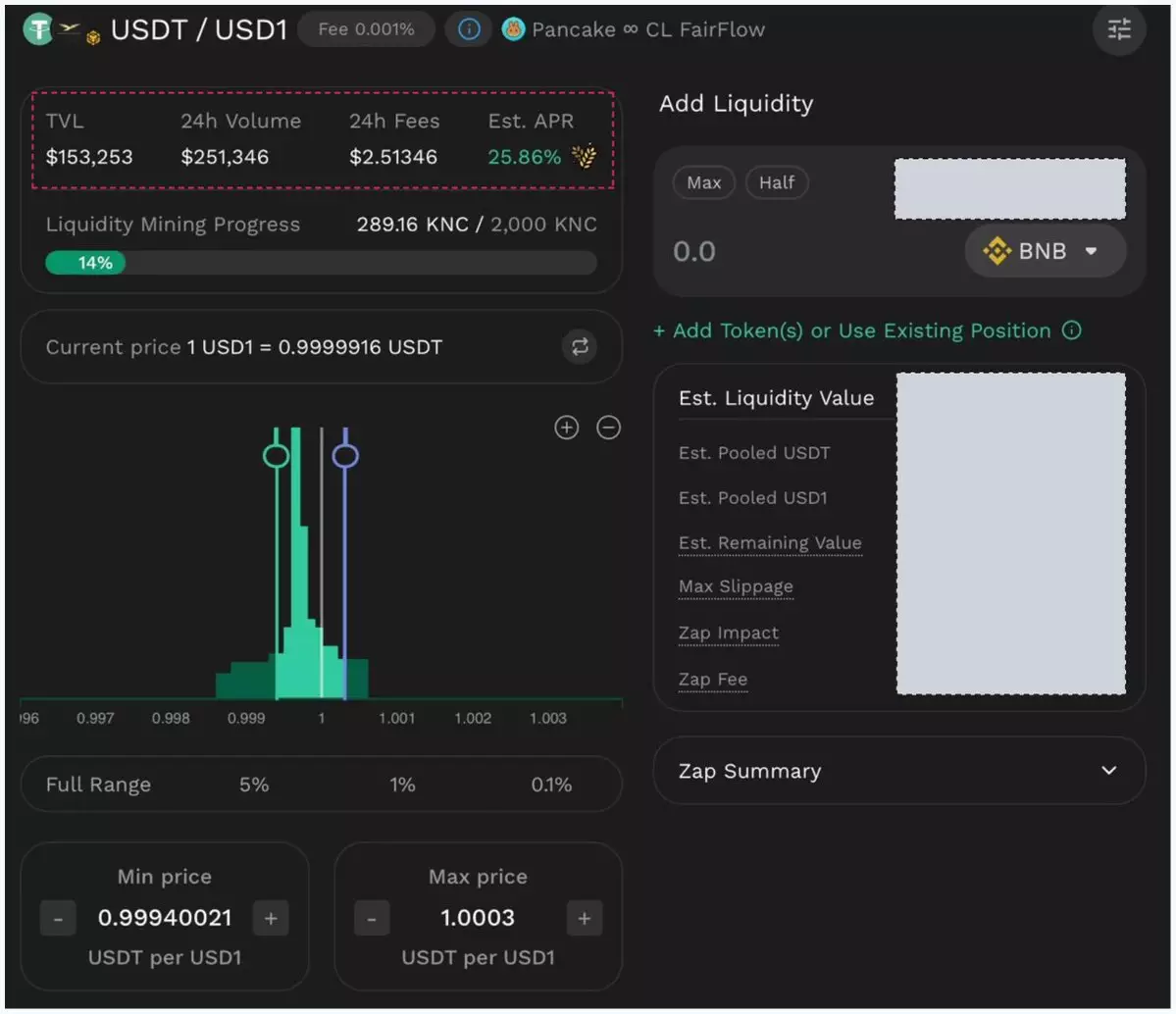This screenshot has height=1014, width=1176.
Task: Click the Max amount button
Action: coord(704,182)
